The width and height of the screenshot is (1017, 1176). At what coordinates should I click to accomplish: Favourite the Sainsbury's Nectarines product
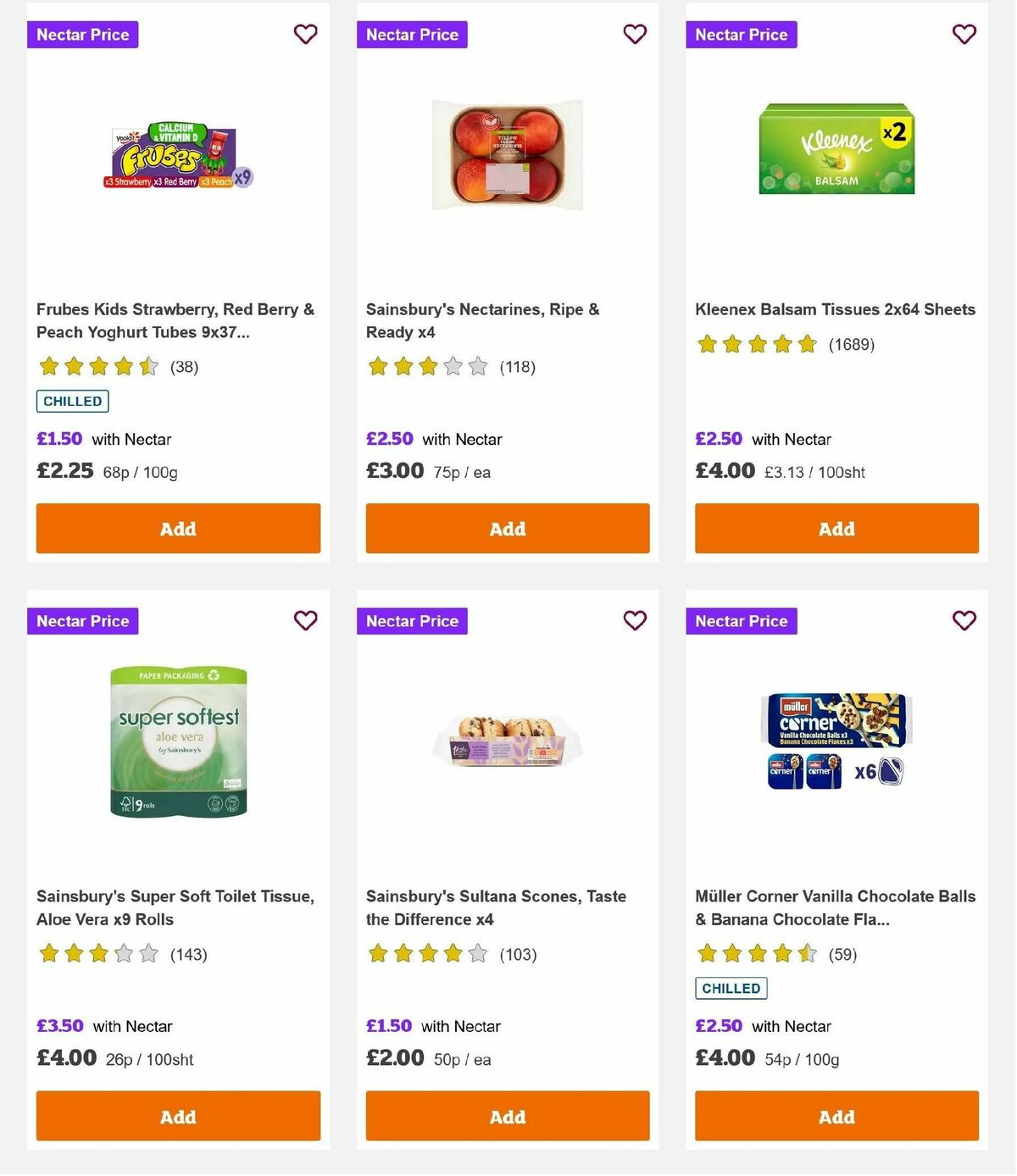pyautogui.click(x=635, y=35)
